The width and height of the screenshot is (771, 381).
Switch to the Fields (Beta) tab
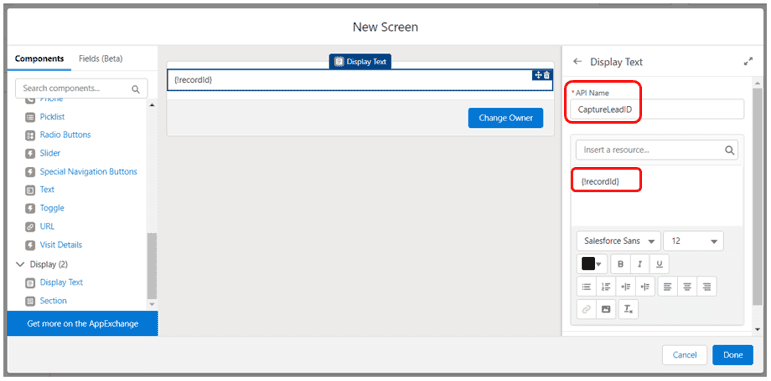tap(101, 59)
